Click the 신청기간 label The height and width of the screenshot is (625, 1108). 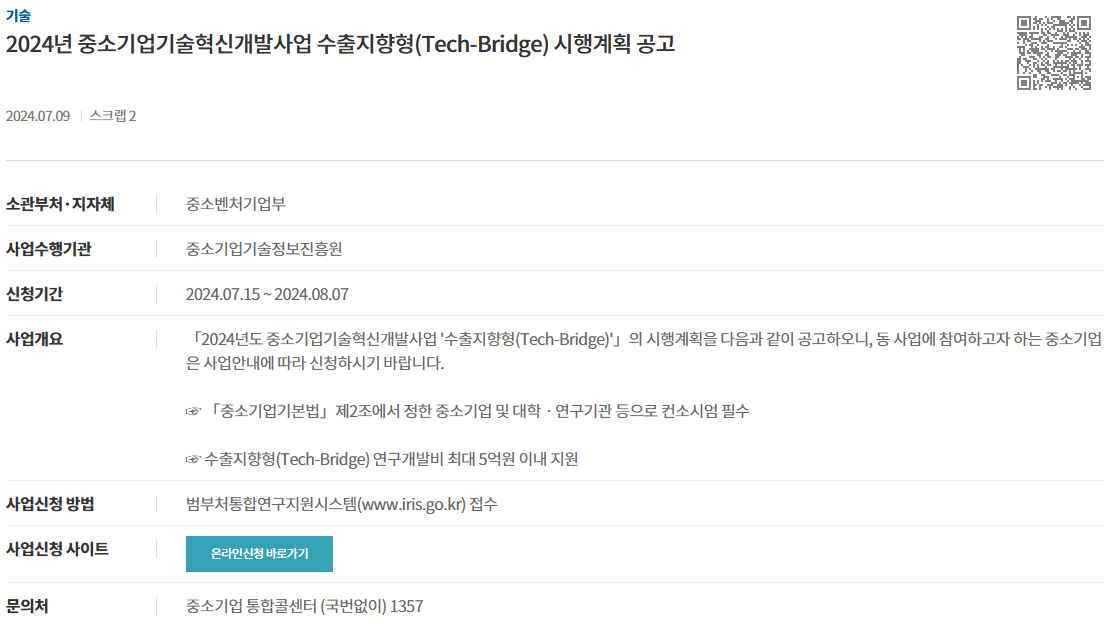(x=35, y=294)
